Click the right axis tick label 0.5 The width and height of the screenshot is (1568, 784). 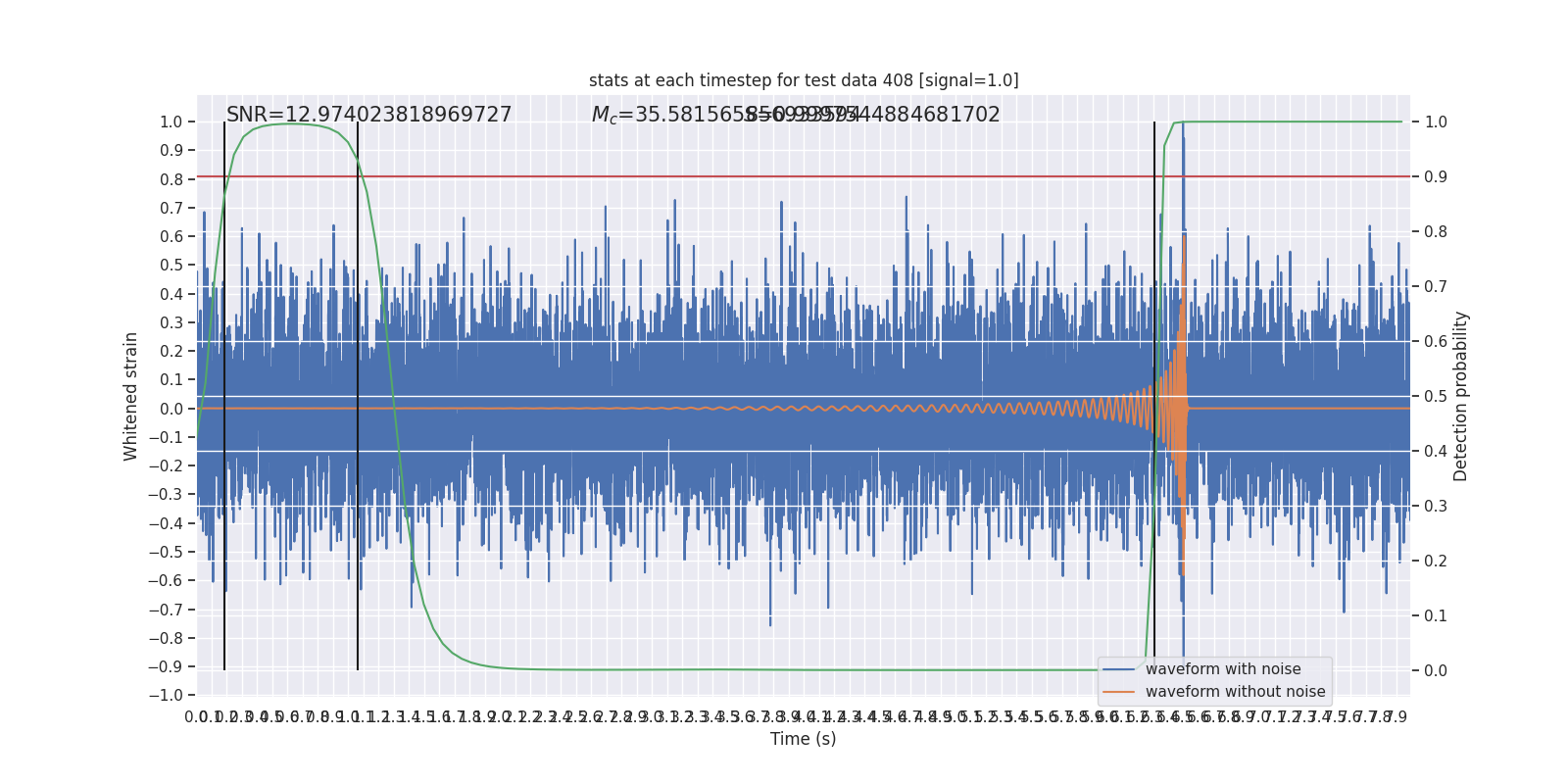point(1436,396)
